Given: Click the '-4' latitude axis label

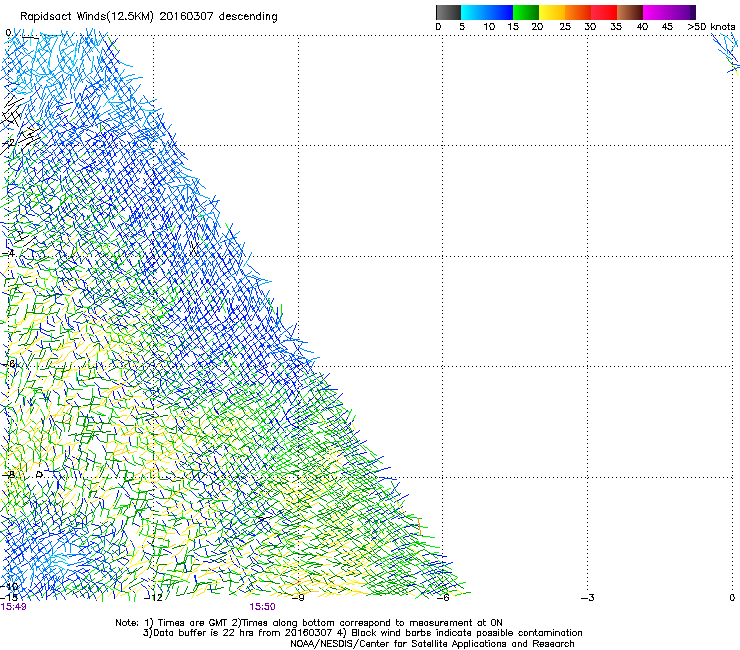Looking at the screenshot, I should tap(8, 253).
